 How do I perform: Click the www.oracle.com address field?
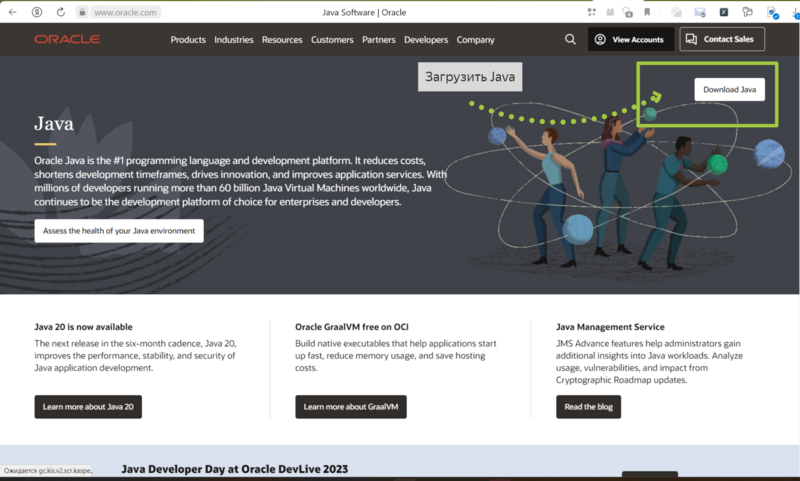pos(126,12)
